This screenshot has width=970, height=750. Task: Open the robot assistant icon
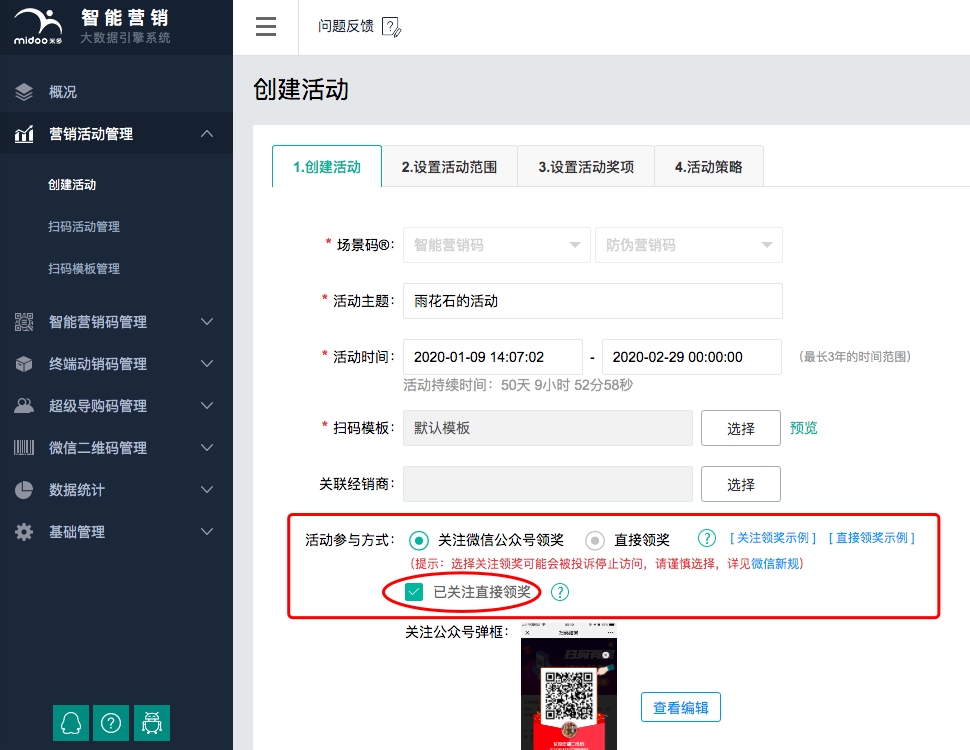[x=151, y=722]
